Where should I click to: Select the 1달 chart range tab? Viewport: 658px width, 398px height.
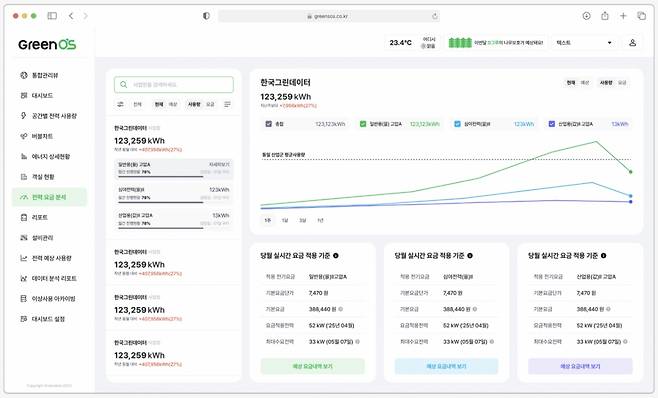pyautogui.click(x=285, y=220)
